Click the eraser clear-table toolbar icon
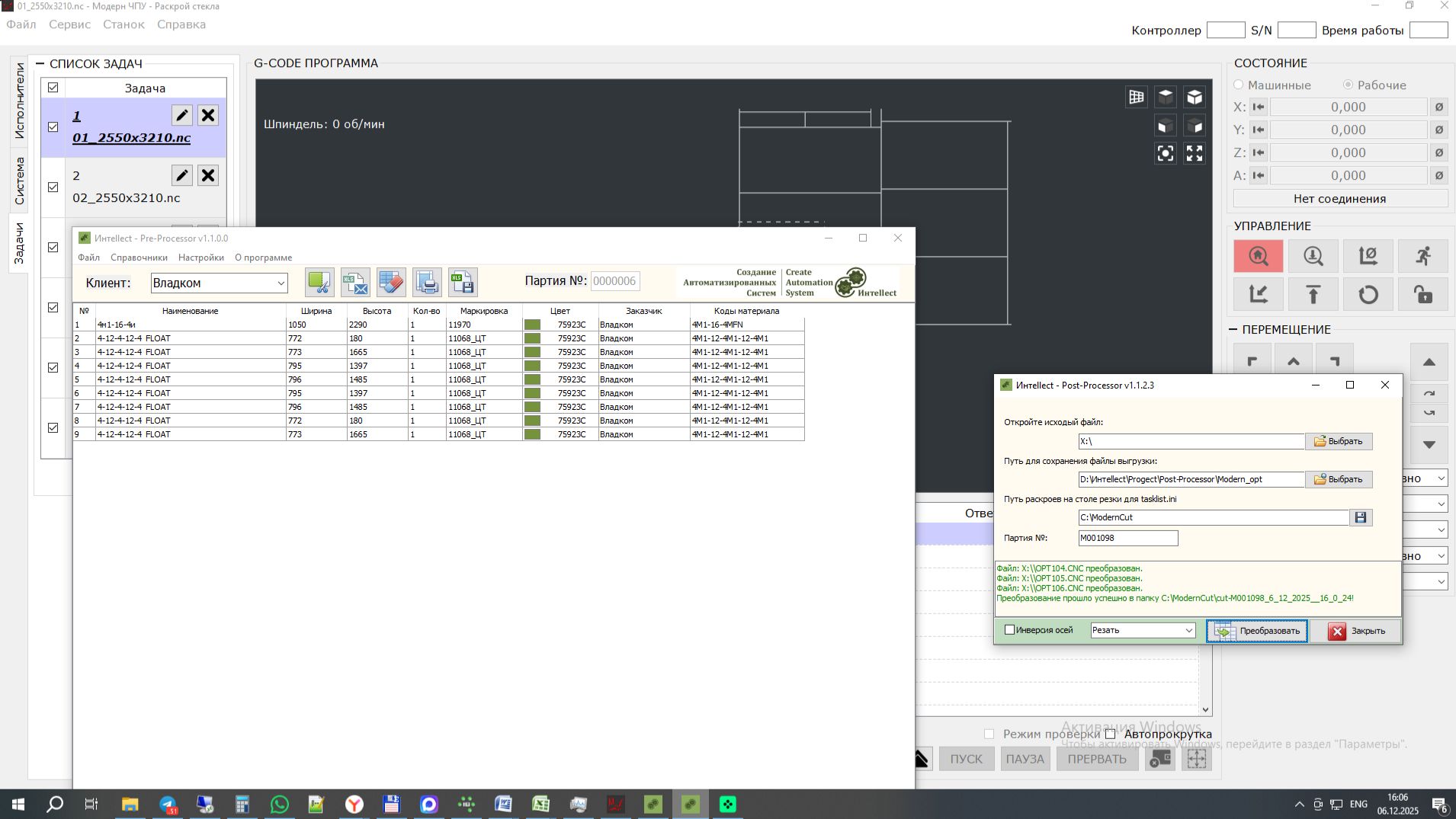This screenshot has width=1456, height=819. coord(391,283)
